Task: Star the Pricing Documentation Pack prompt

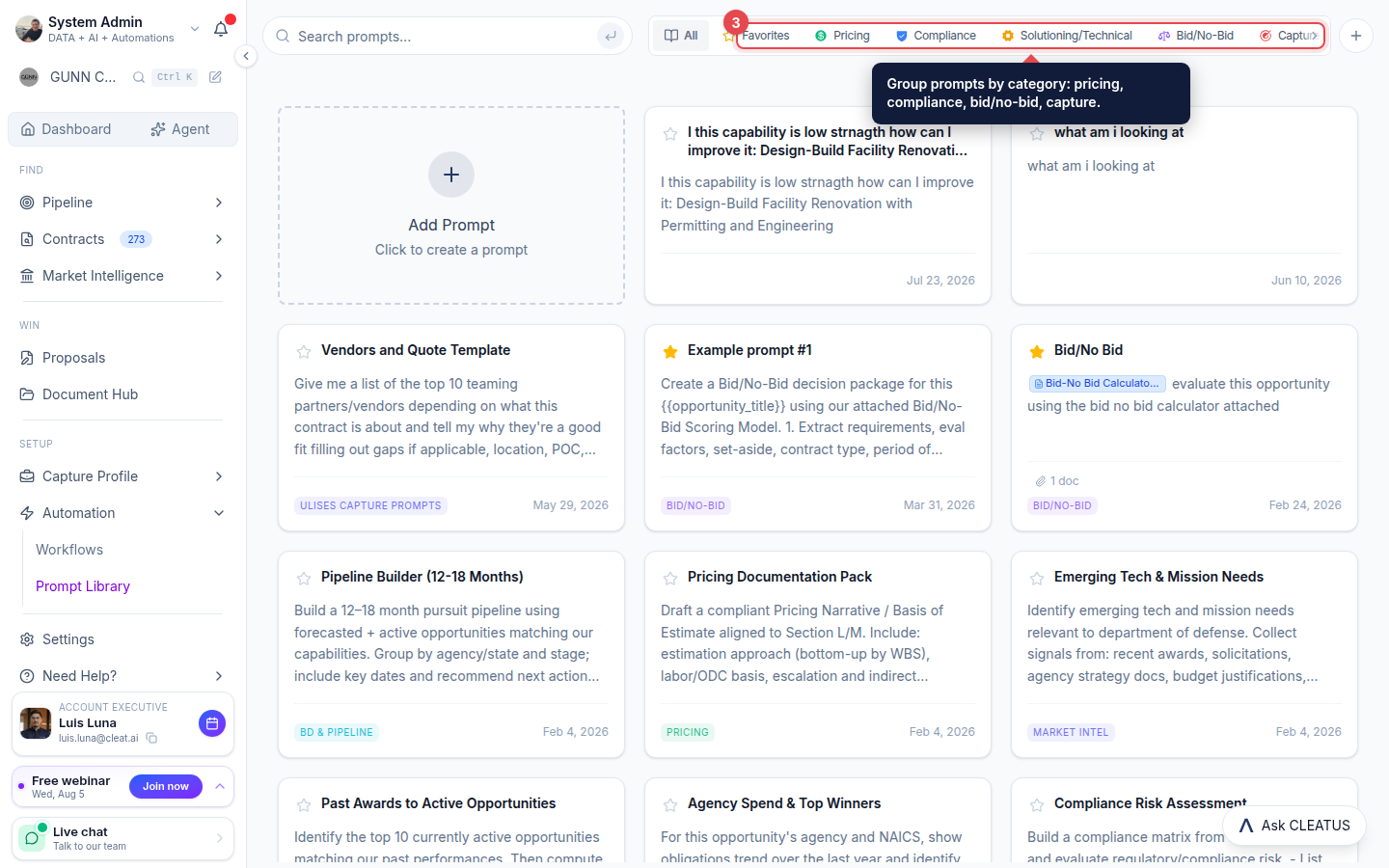Action: pyautogui.click(x=670, y=578)
